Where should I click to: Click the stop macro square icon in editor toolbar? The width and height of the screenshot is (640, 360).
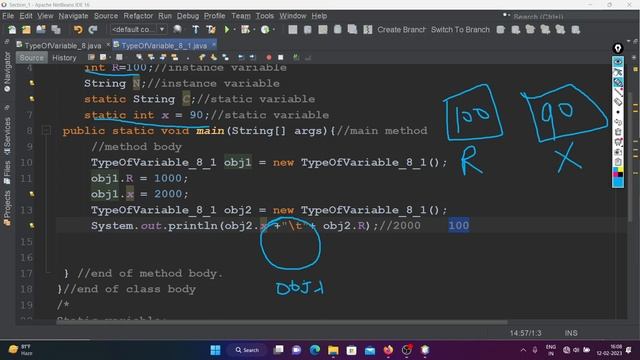(280, 58)
